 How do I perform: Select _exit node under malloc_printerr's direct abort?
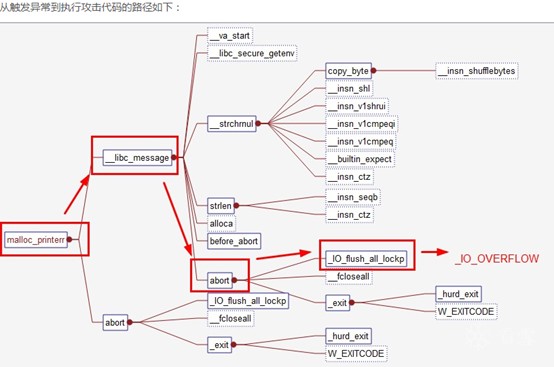tap(220, 345)
